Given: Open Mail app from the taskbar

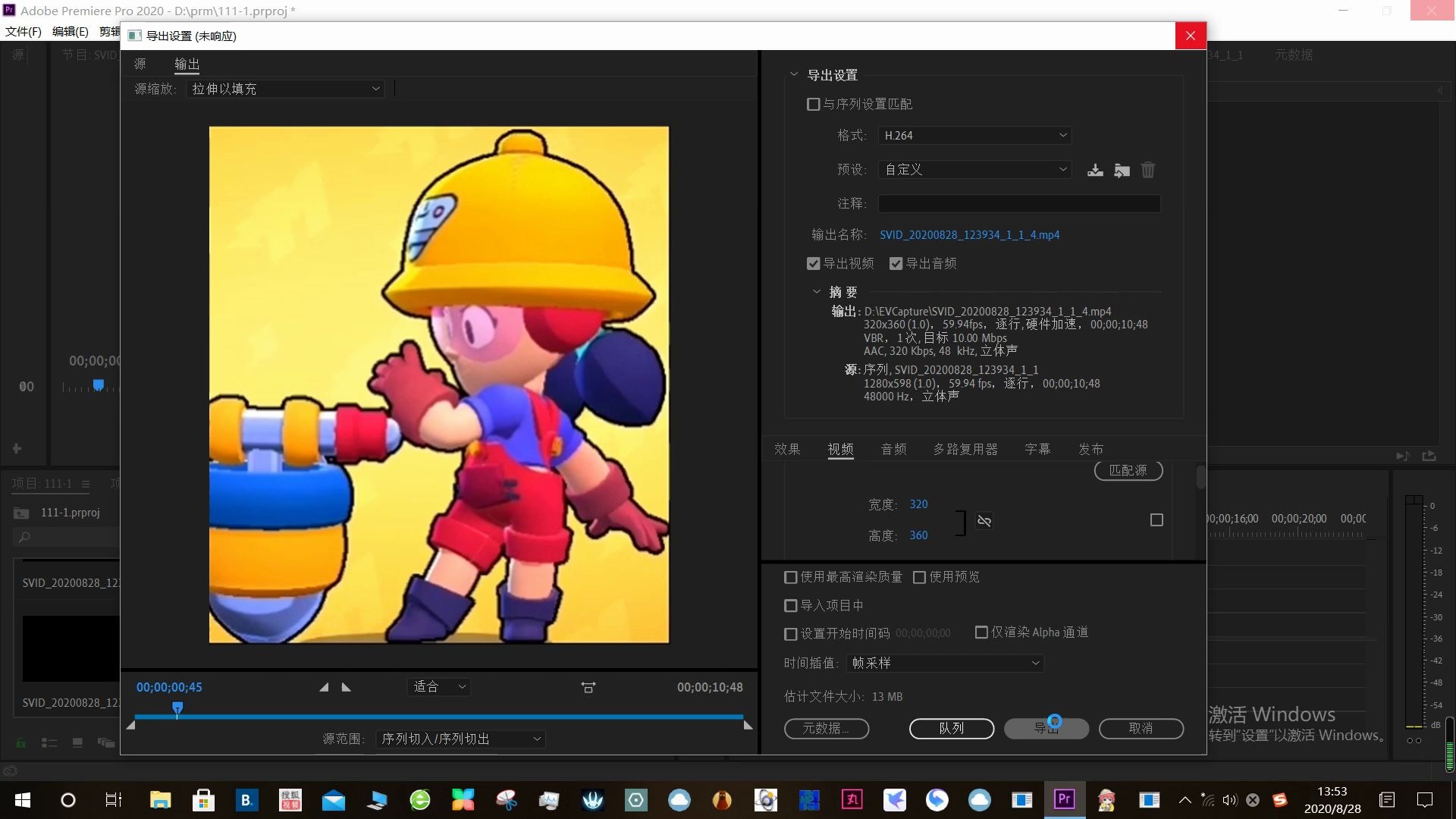Looking at the screenshot, I should (x=334, y=799).
